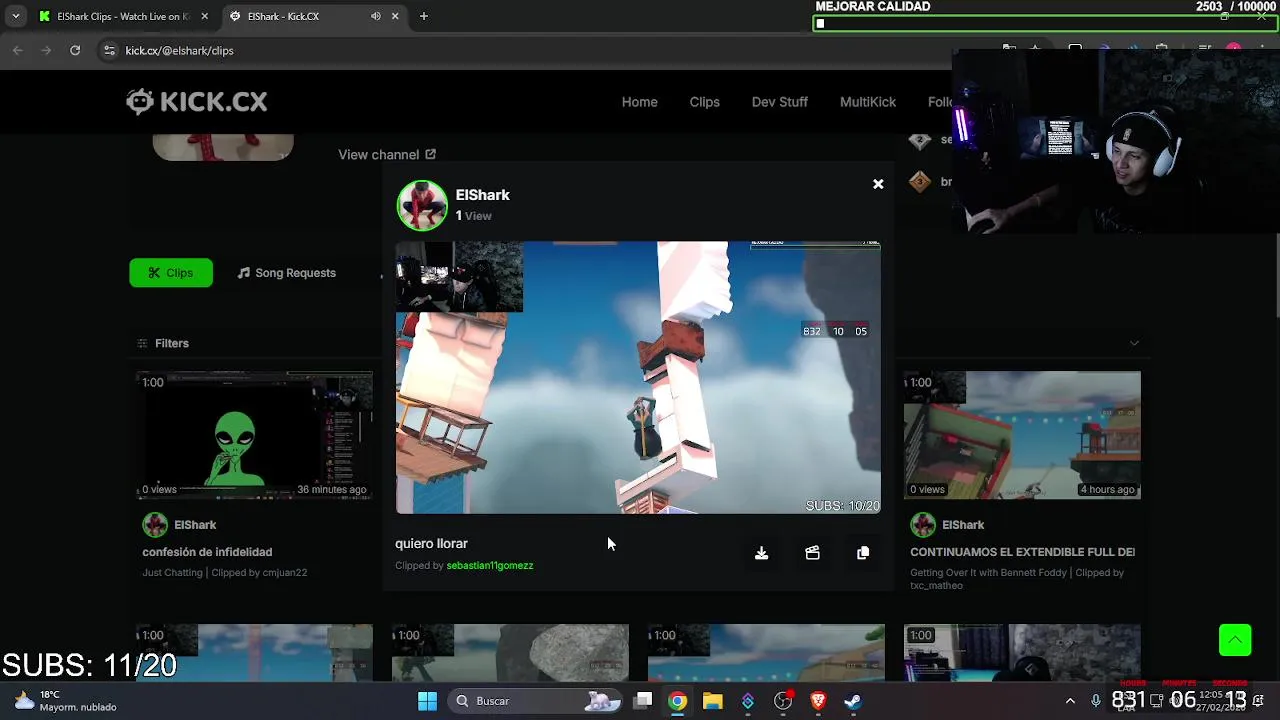View site information icon in address bar

click(x=110, y=50)
